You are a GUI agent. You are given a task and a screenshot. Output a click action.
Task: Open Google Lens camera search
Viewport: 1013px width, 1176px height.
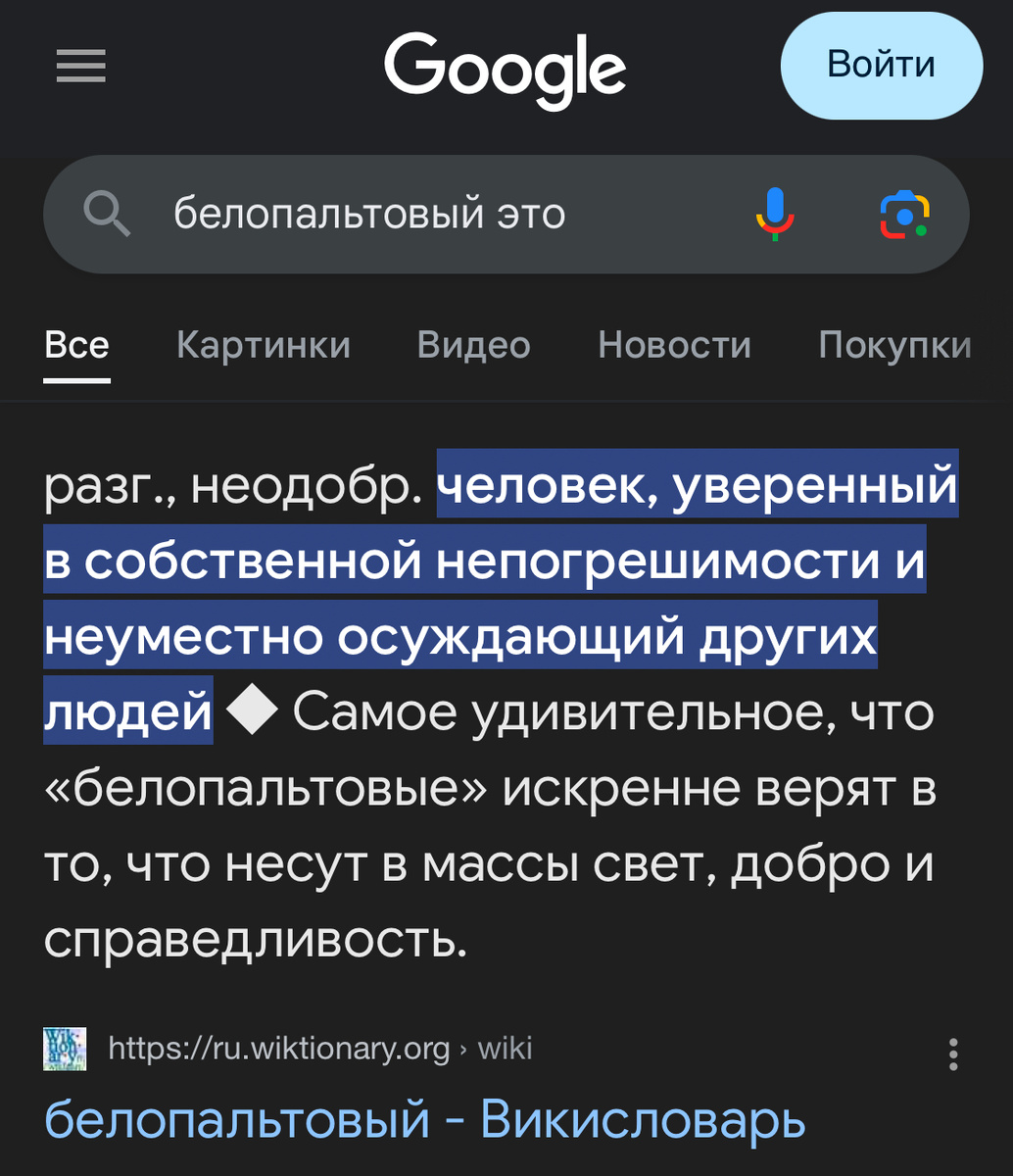tap(903, 215)
